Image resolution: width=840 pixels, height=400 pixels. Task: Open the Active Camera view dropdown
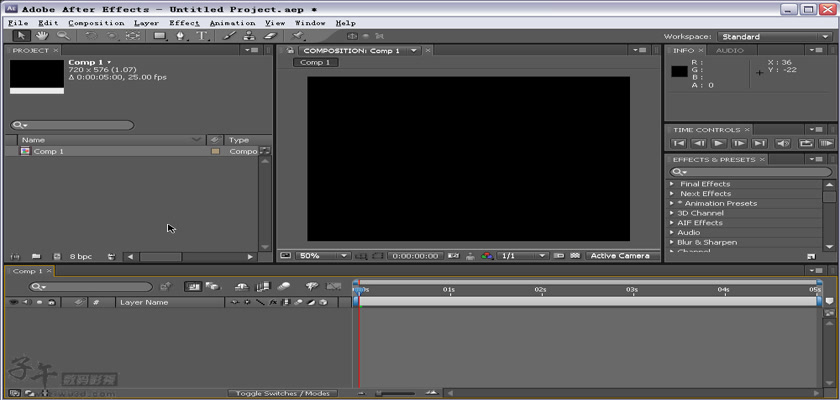click(x=622, y=256)
